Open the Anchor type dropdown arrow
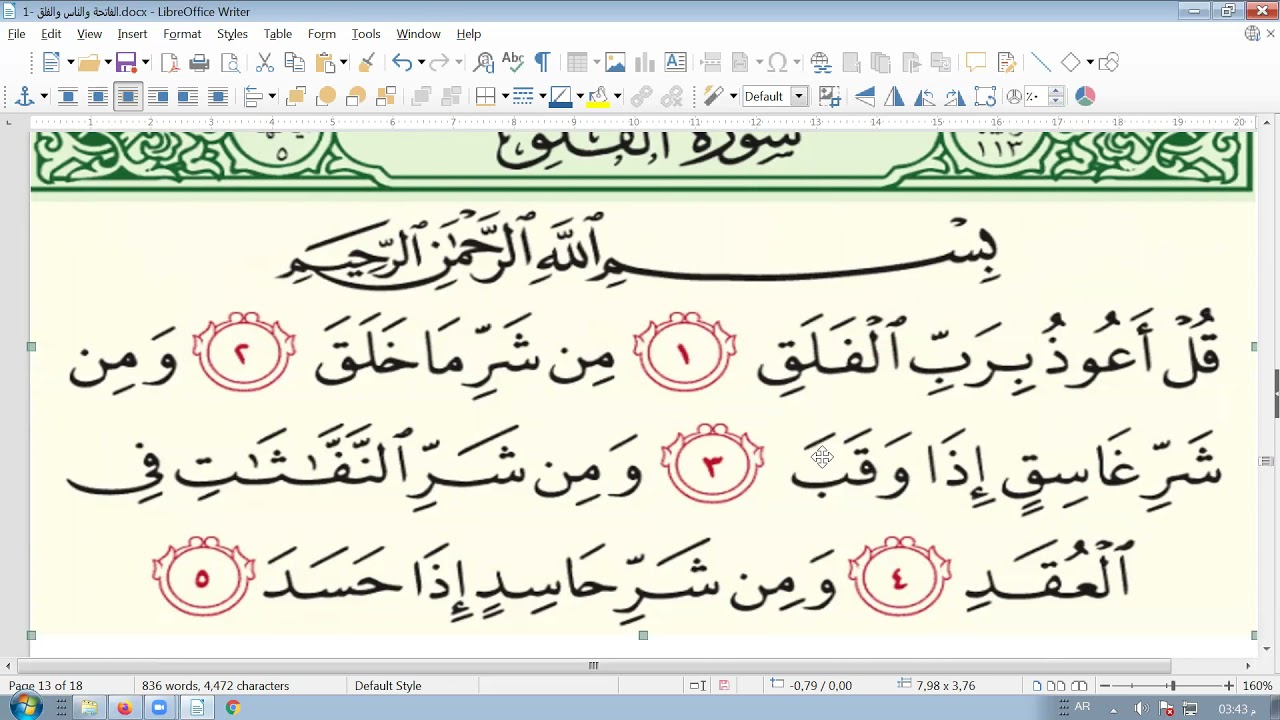The image size is (1280, 720). pos(43,97)
